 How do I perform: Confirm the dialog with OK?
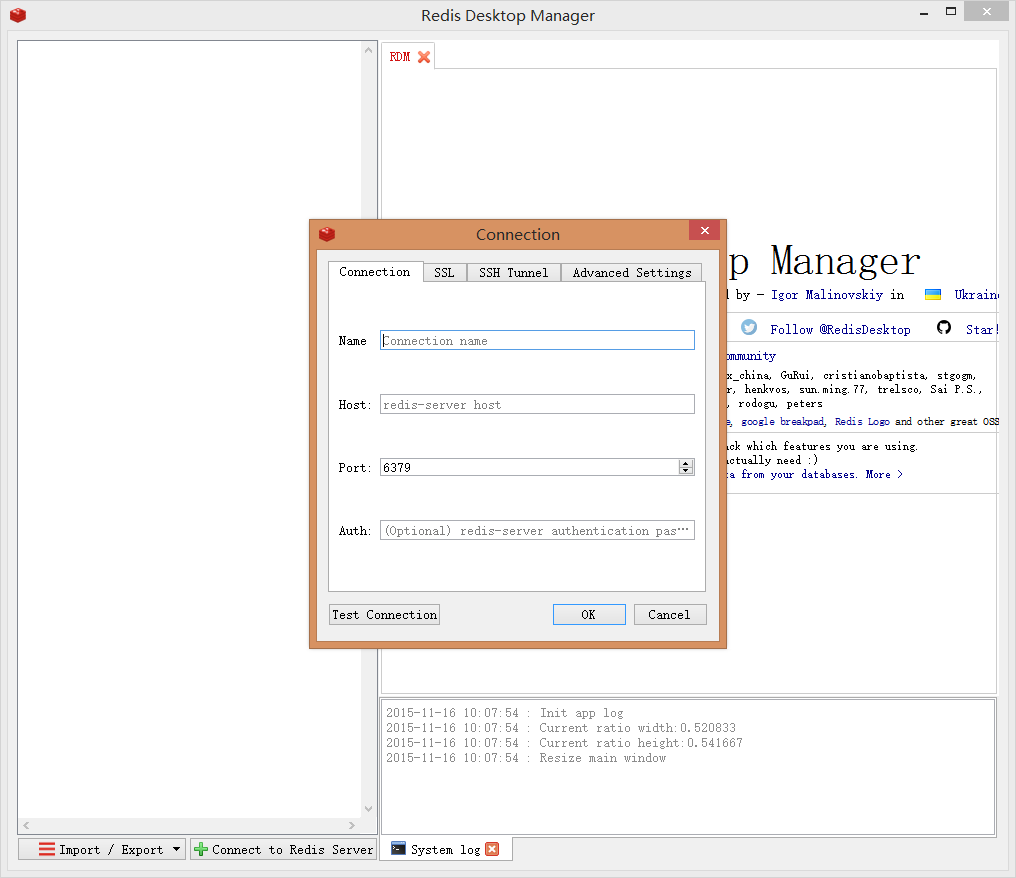588,614
